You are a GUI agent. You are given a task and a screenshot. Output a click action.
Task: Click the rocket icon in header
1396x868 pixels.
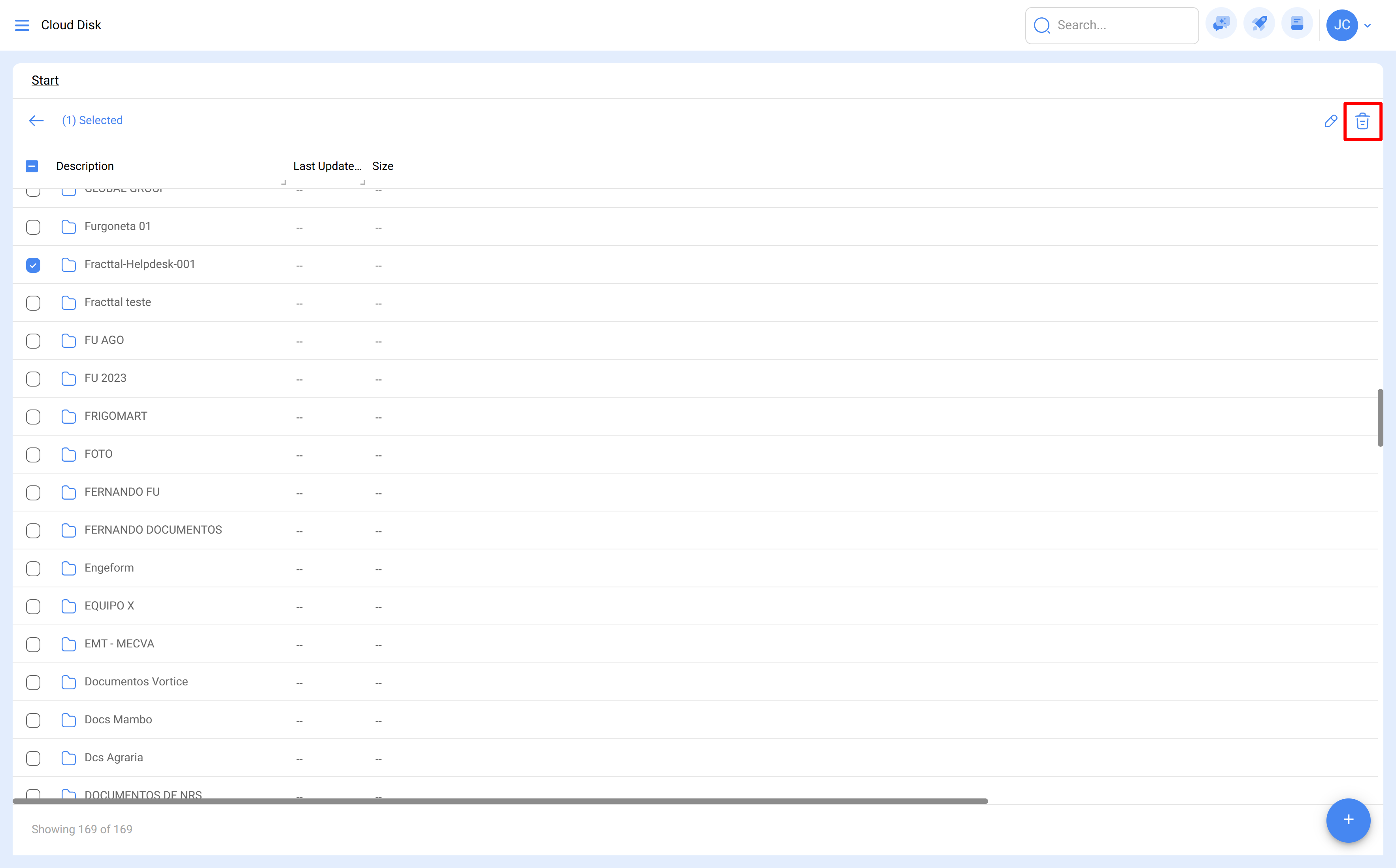click(x=1259, y=25)
